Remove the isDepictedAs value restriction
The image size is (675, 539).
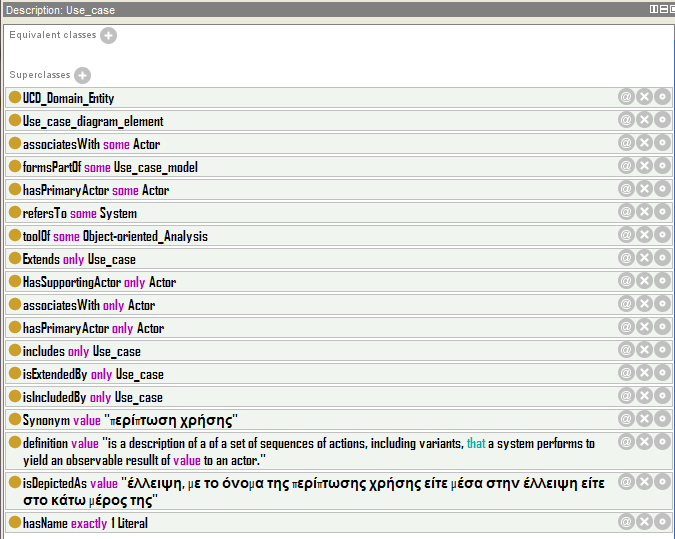pos(644,482)
